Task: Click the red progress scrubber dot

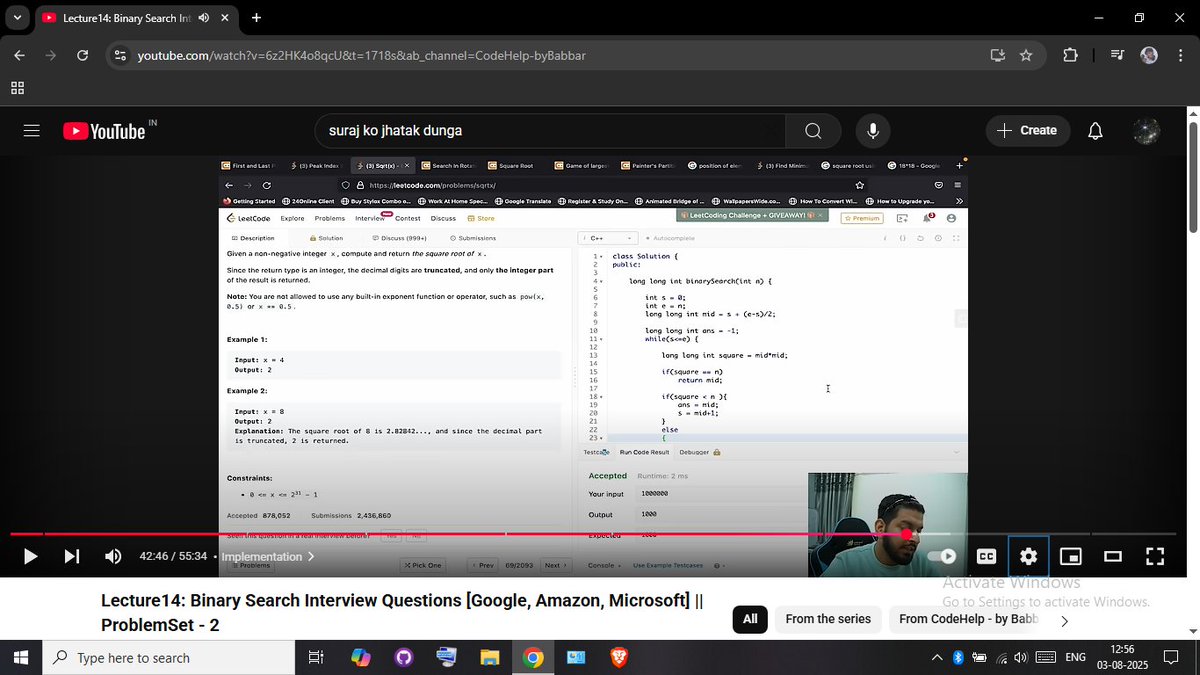Action: 906,534
